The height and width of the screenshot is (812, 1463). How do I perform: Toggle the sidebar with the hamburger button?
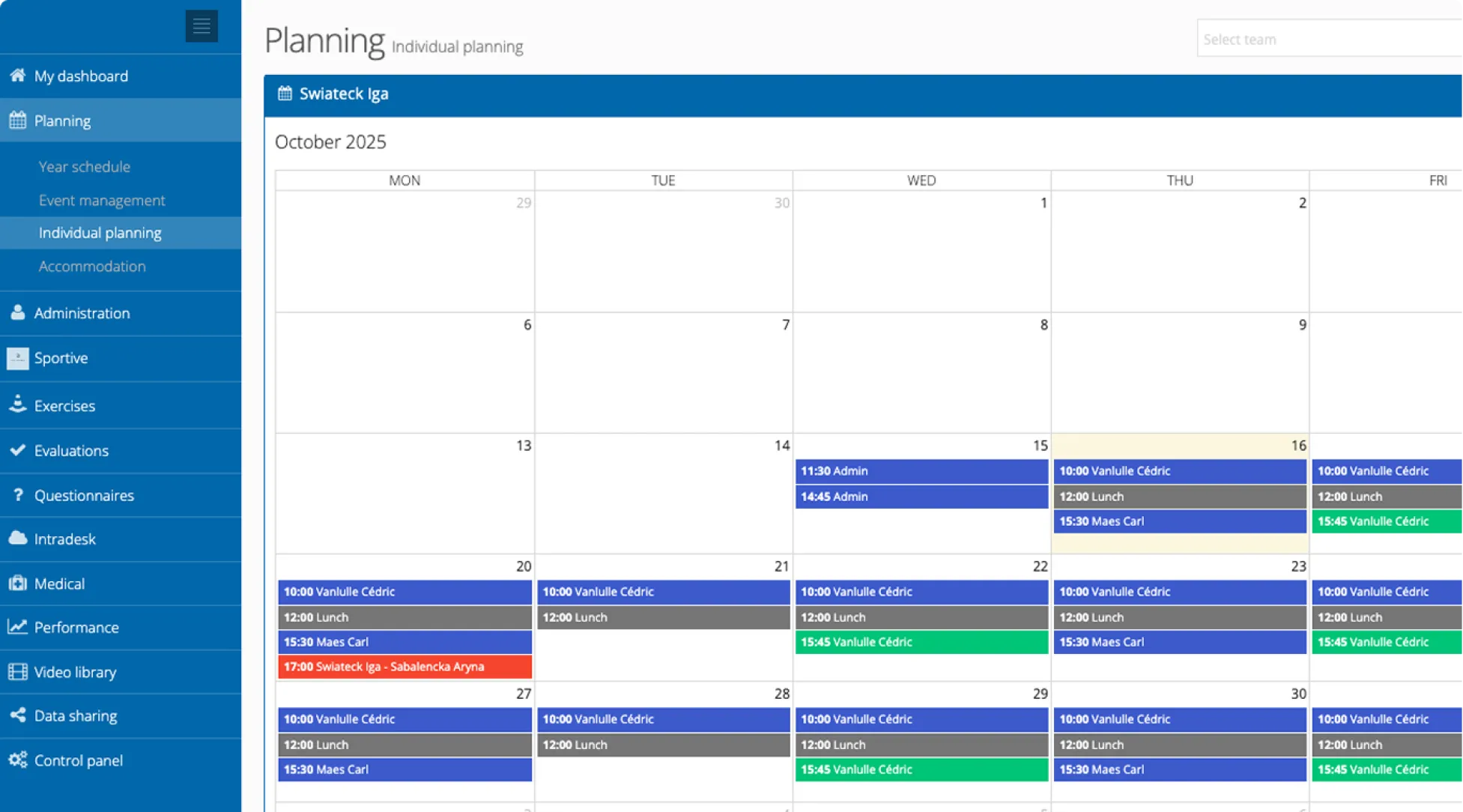(x=201, y=25)
